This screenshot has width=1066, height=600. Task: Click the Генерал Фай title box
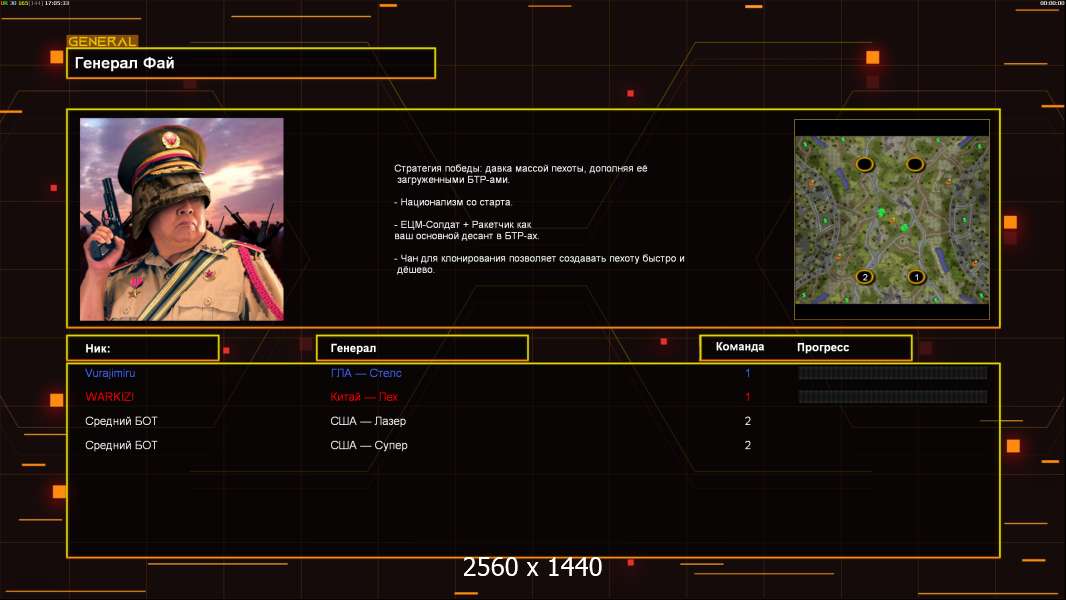[x=251, y=63]
